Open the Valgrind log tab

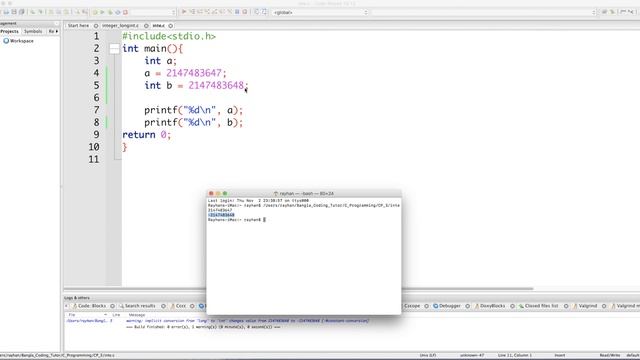[585, 306]
